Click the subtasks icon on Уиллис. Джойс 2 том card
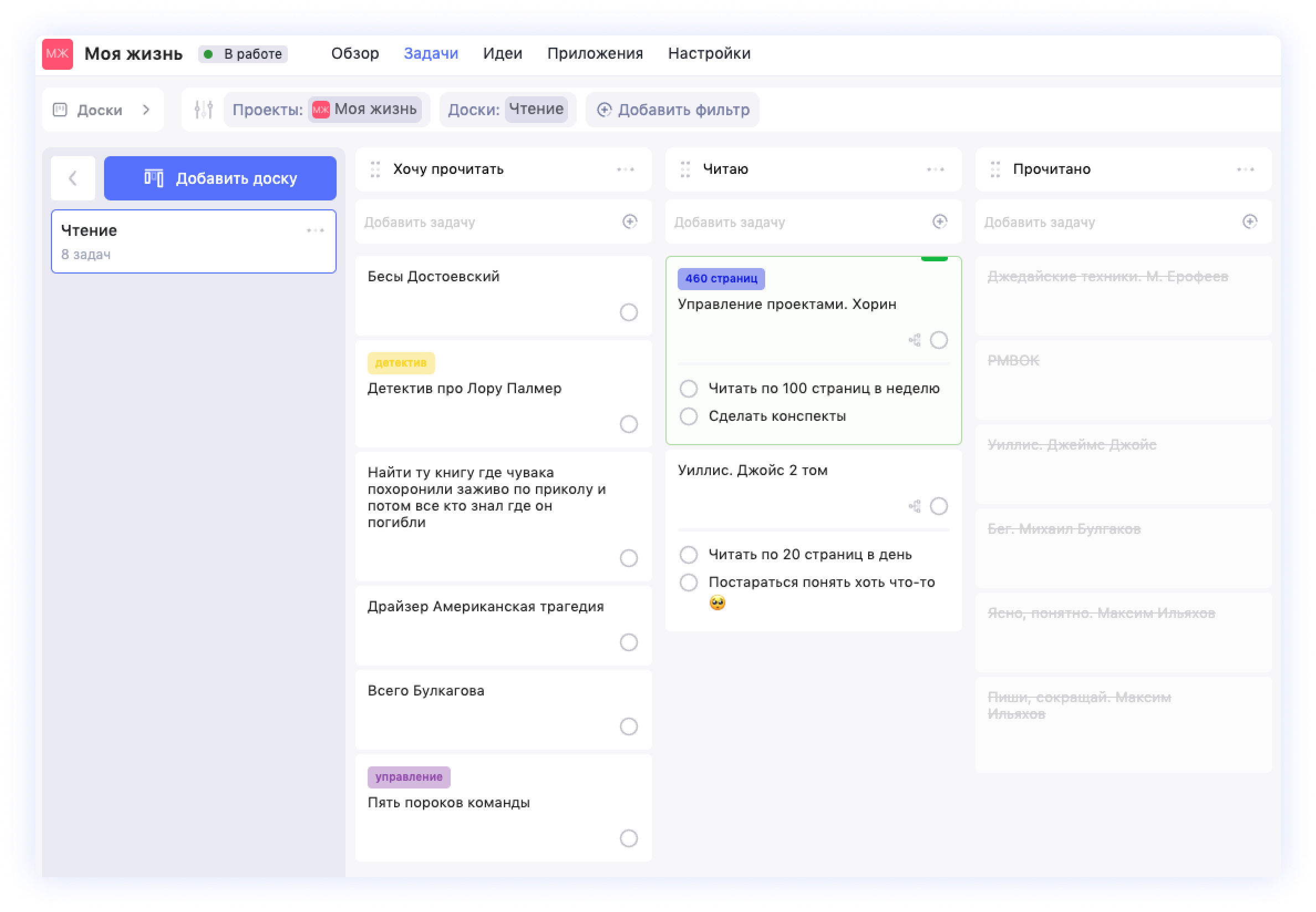 [x=915, y=506]
